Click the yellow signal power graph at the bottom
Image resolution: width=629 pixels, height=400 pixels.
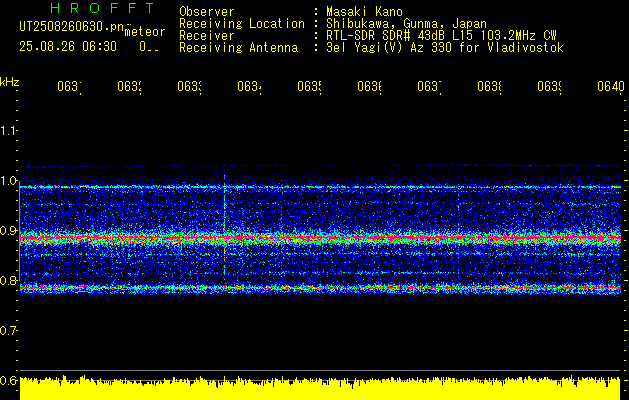(320, 388)
